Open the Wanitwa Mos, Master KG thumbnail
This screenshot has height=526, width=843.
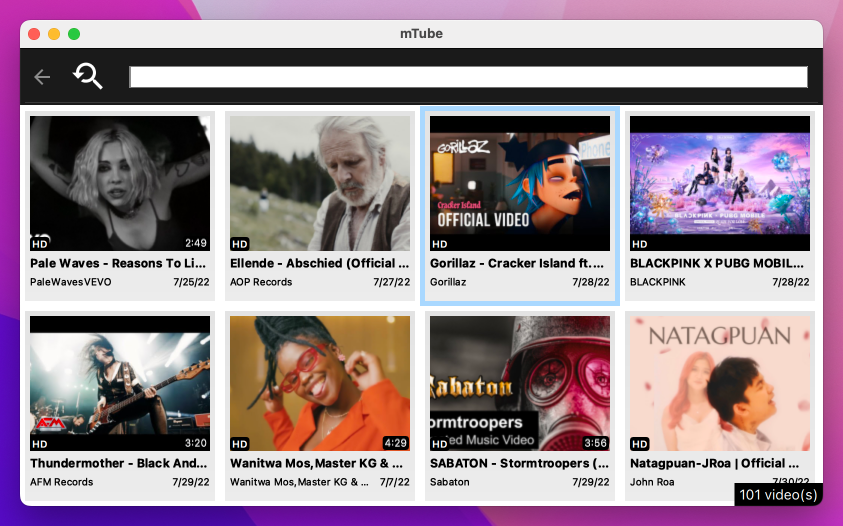(320, 383)
